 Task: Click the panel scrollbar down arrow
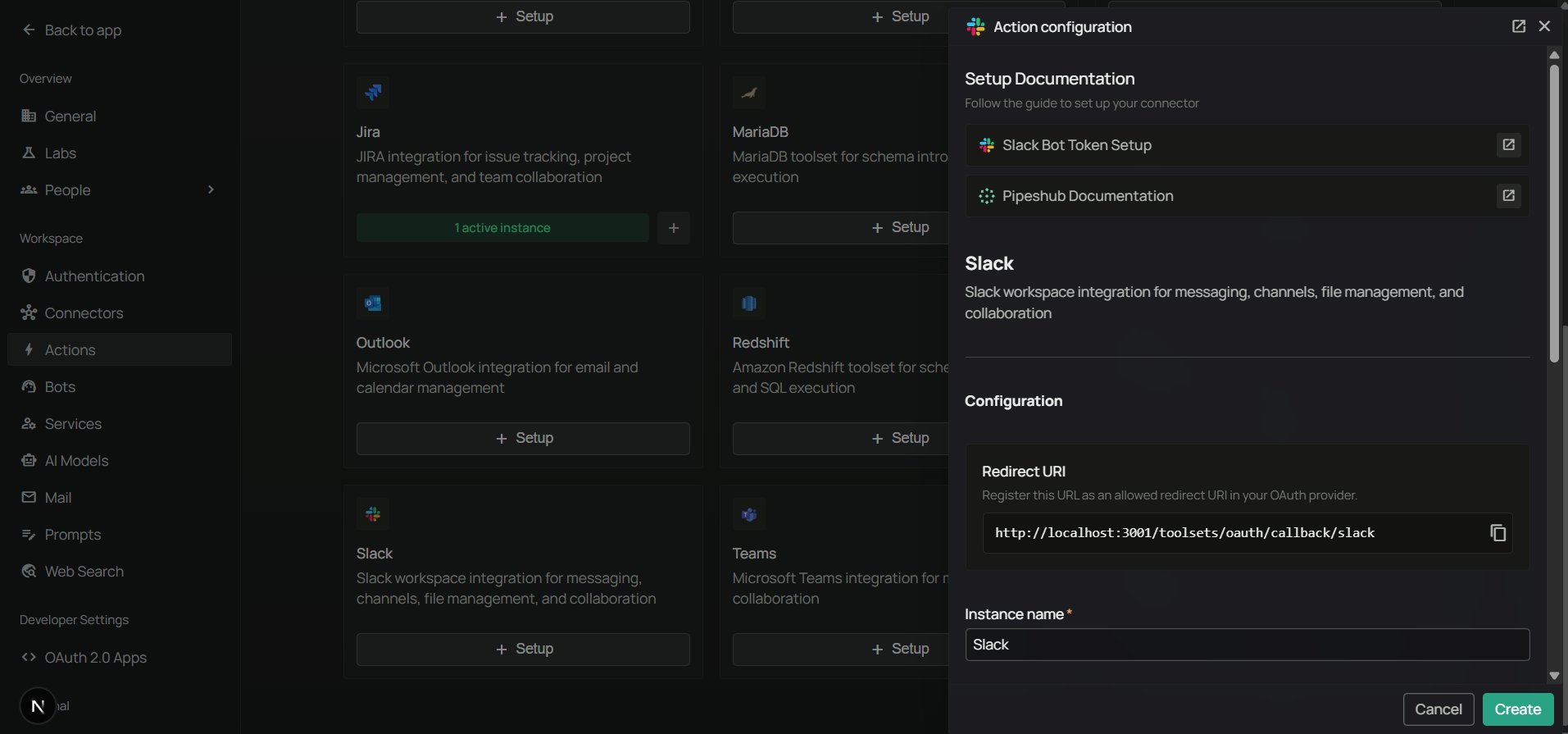(1554, 676)
